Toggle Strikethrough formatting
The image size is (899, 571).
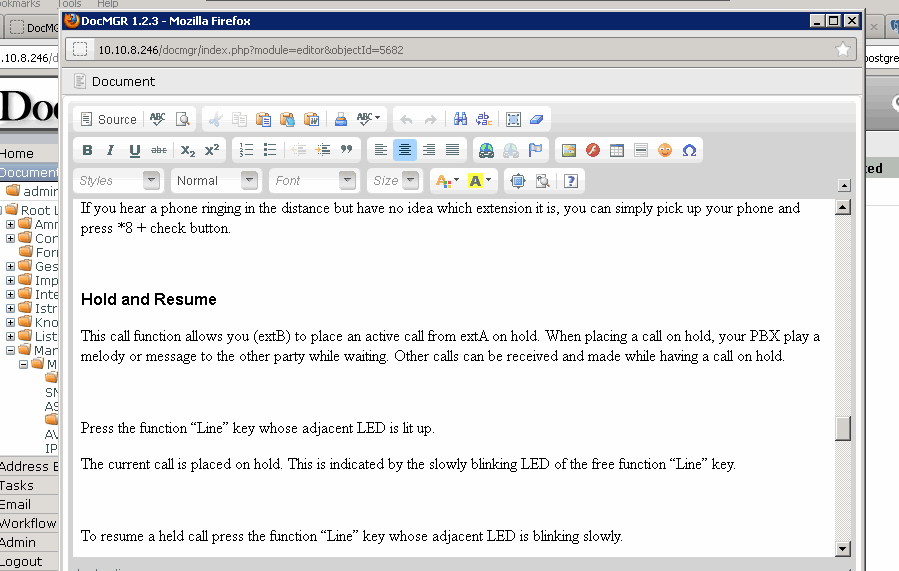point(159,150)
